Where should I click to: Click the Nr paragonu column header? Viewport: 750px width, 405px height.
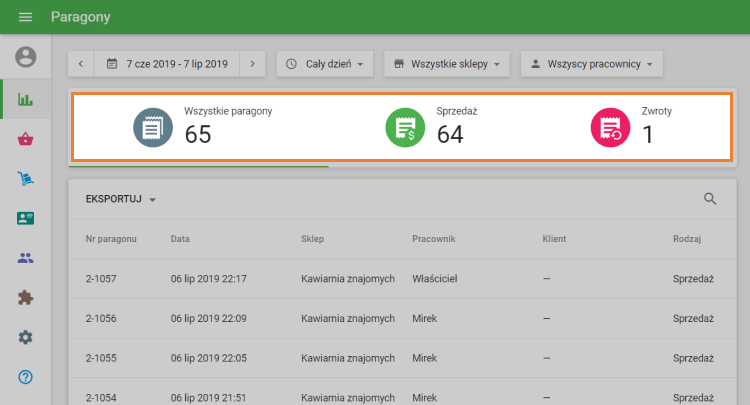pyautogui.click(x=111, y=239)
